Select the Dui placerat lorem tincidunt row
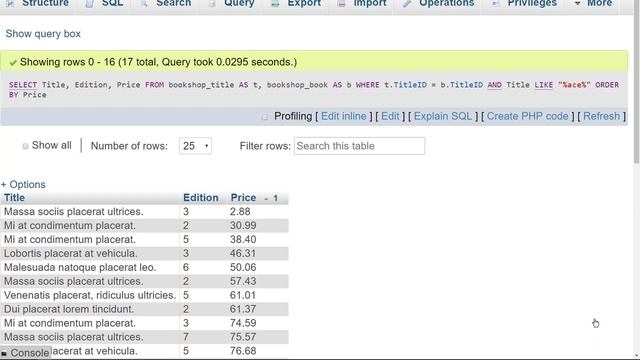 [x=144, y=309]
